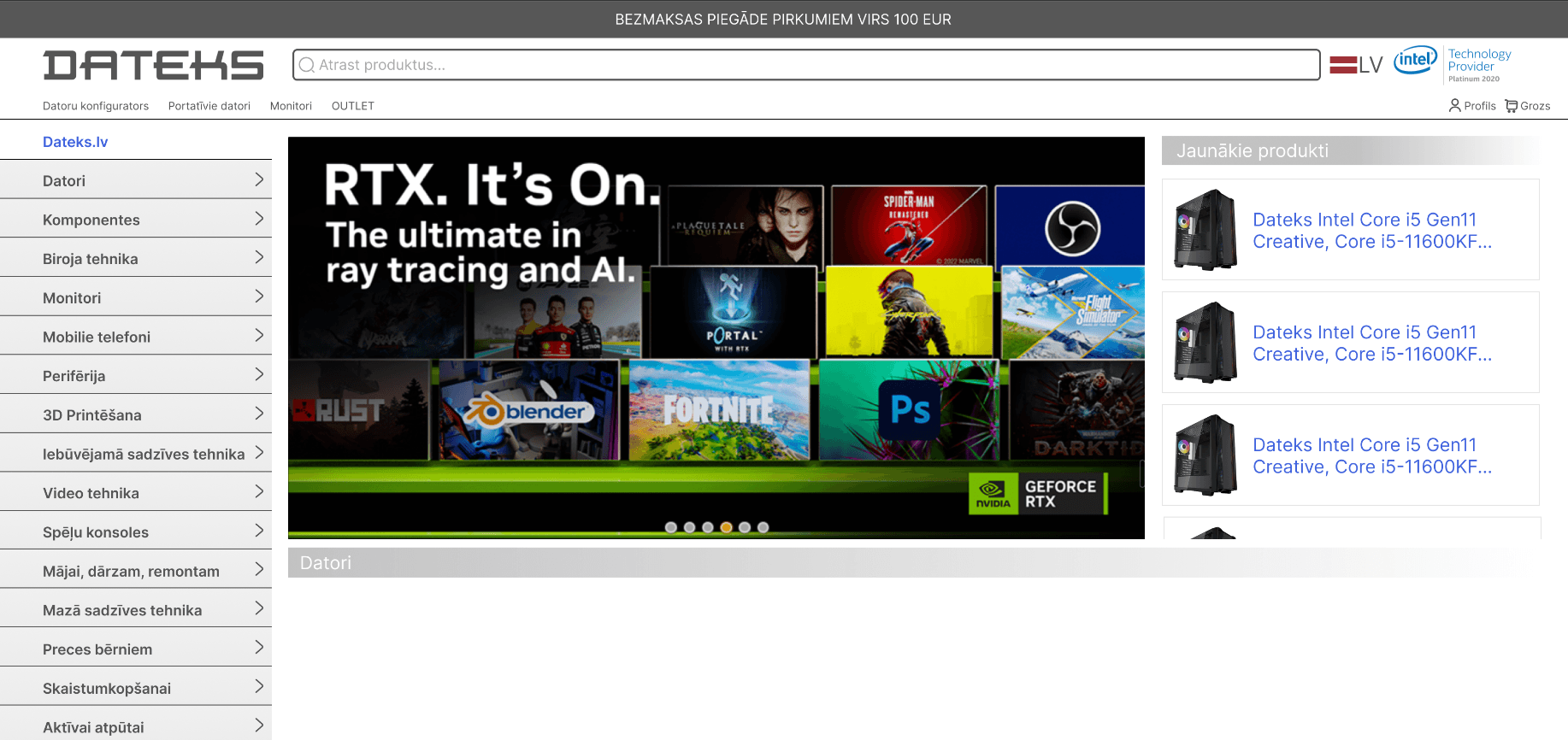Expand the Datori category chevron
Screen dimensions: 1568x740
[259, 179]
